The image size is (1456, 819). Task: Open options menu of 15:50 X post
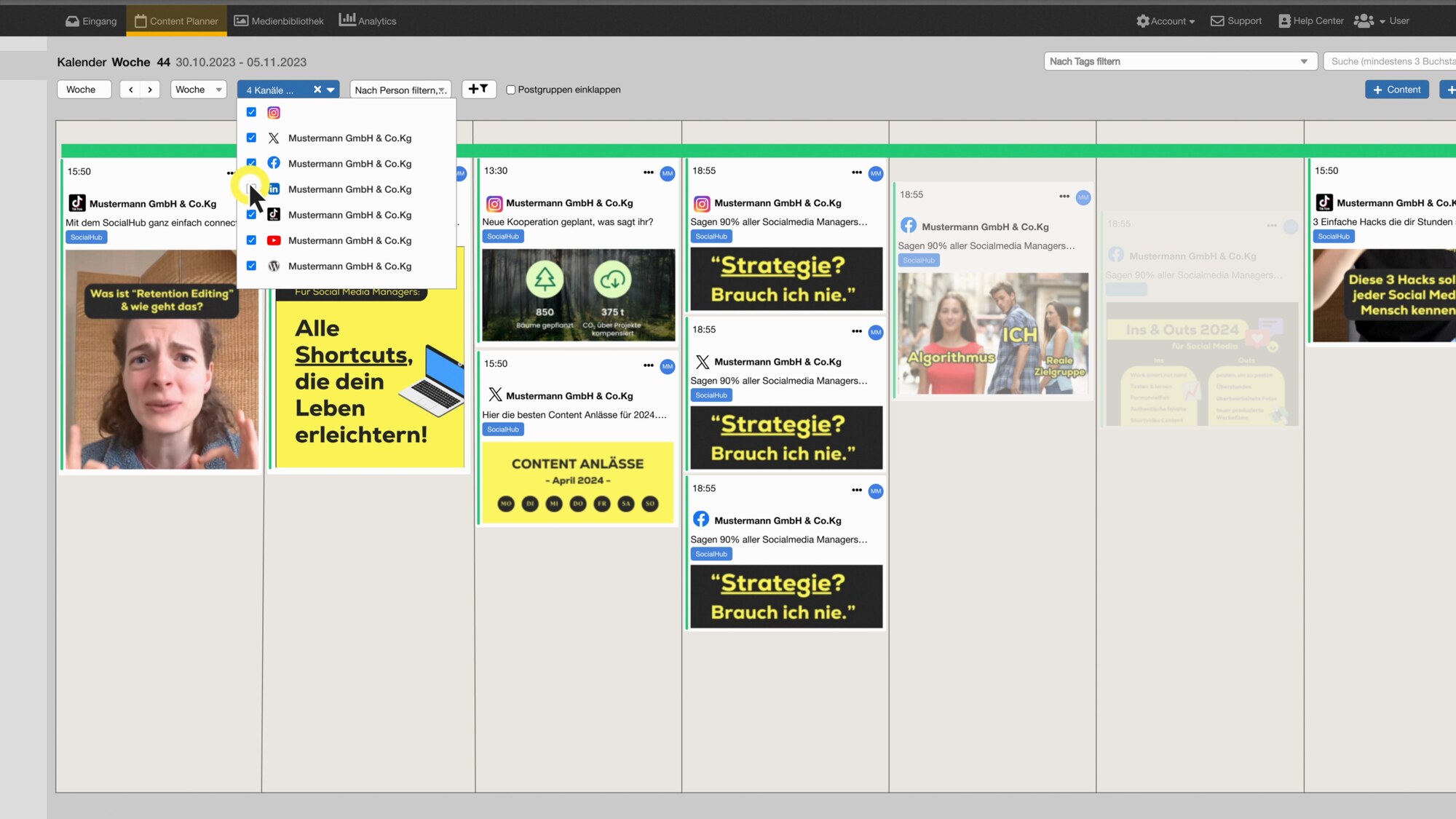click(649, 365)
